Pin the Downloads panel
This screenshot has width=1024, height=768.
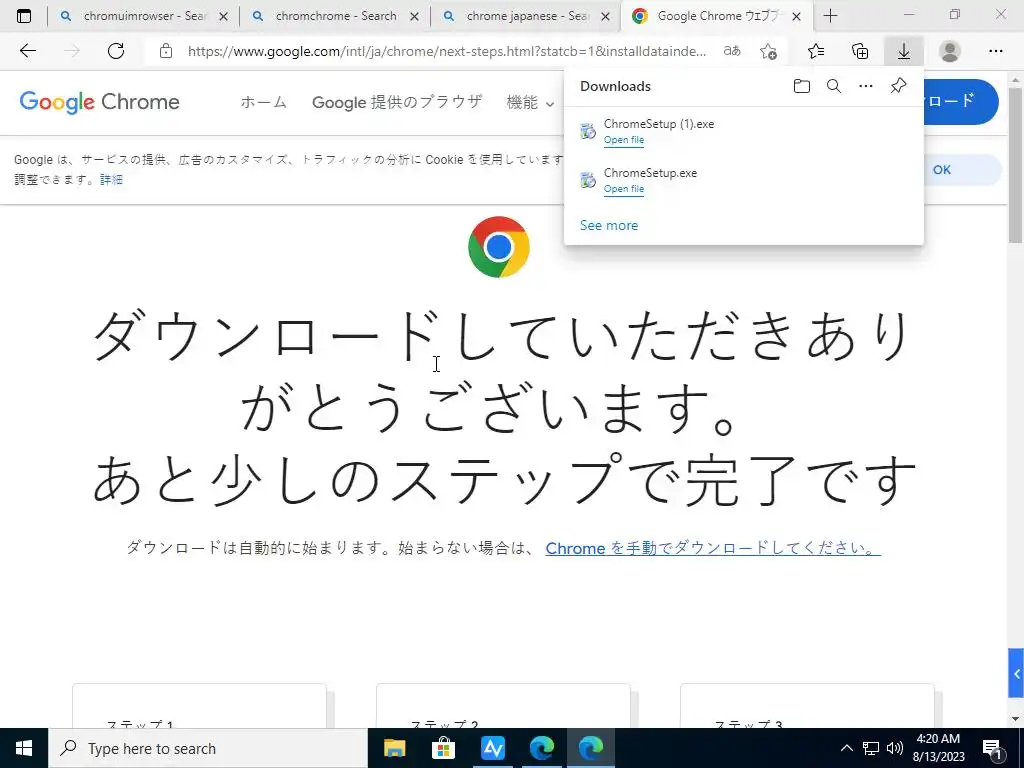(x=899, y=86)
